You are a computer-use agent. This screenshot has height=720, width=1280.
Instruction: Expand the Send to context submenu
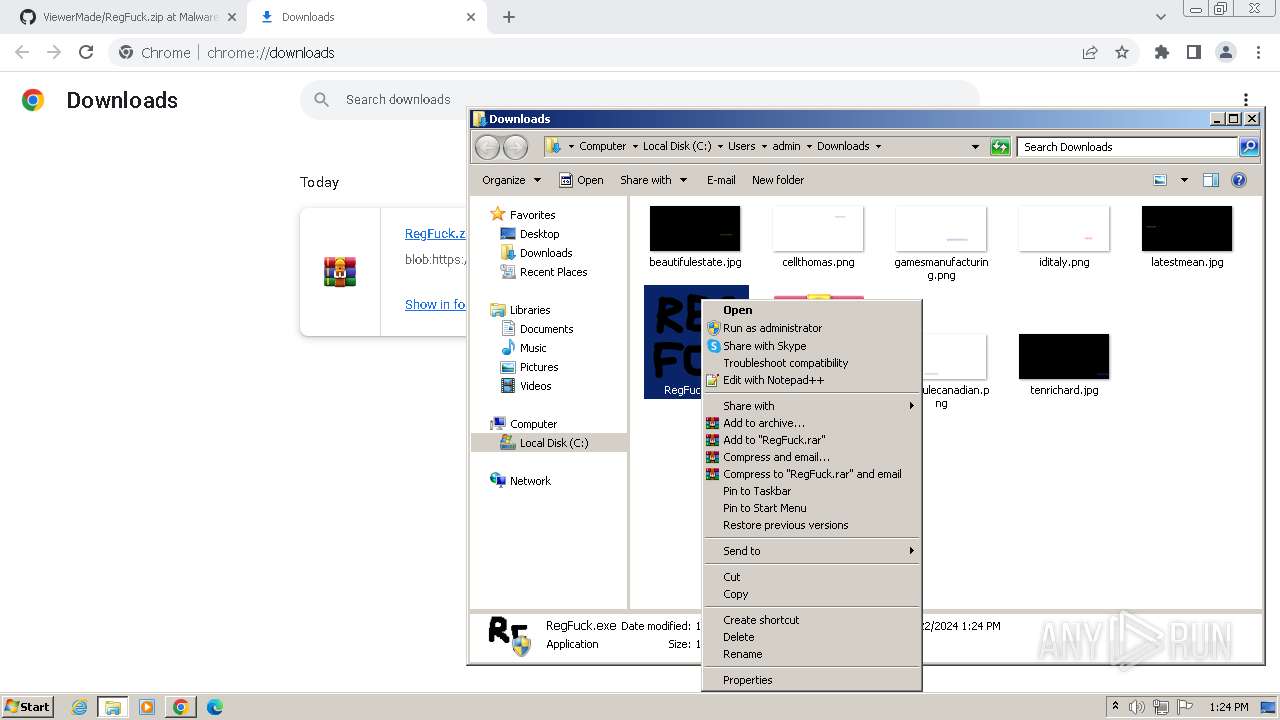pos(811,551)
